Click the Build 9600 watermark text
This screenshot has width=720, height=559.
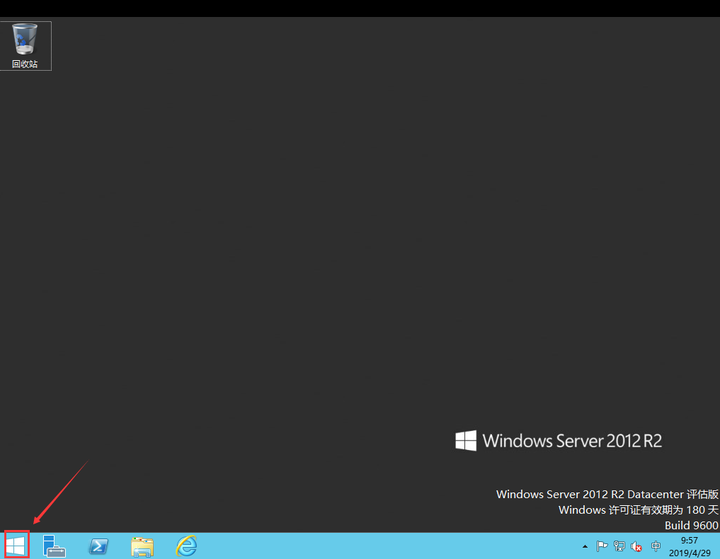691,525
